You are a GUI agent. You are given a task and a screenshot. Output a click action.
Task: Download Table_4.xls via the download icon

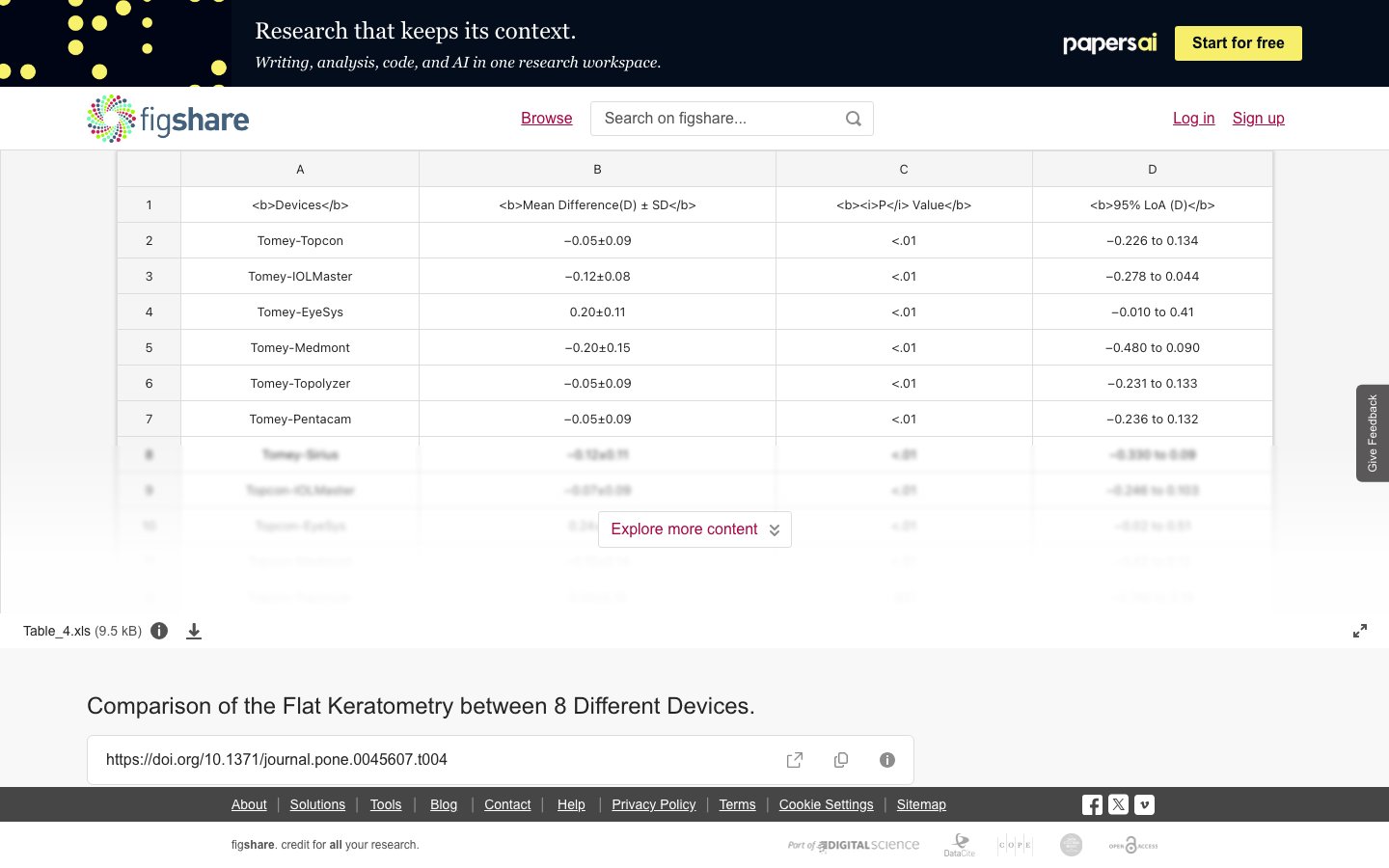(x=194, y=631)
